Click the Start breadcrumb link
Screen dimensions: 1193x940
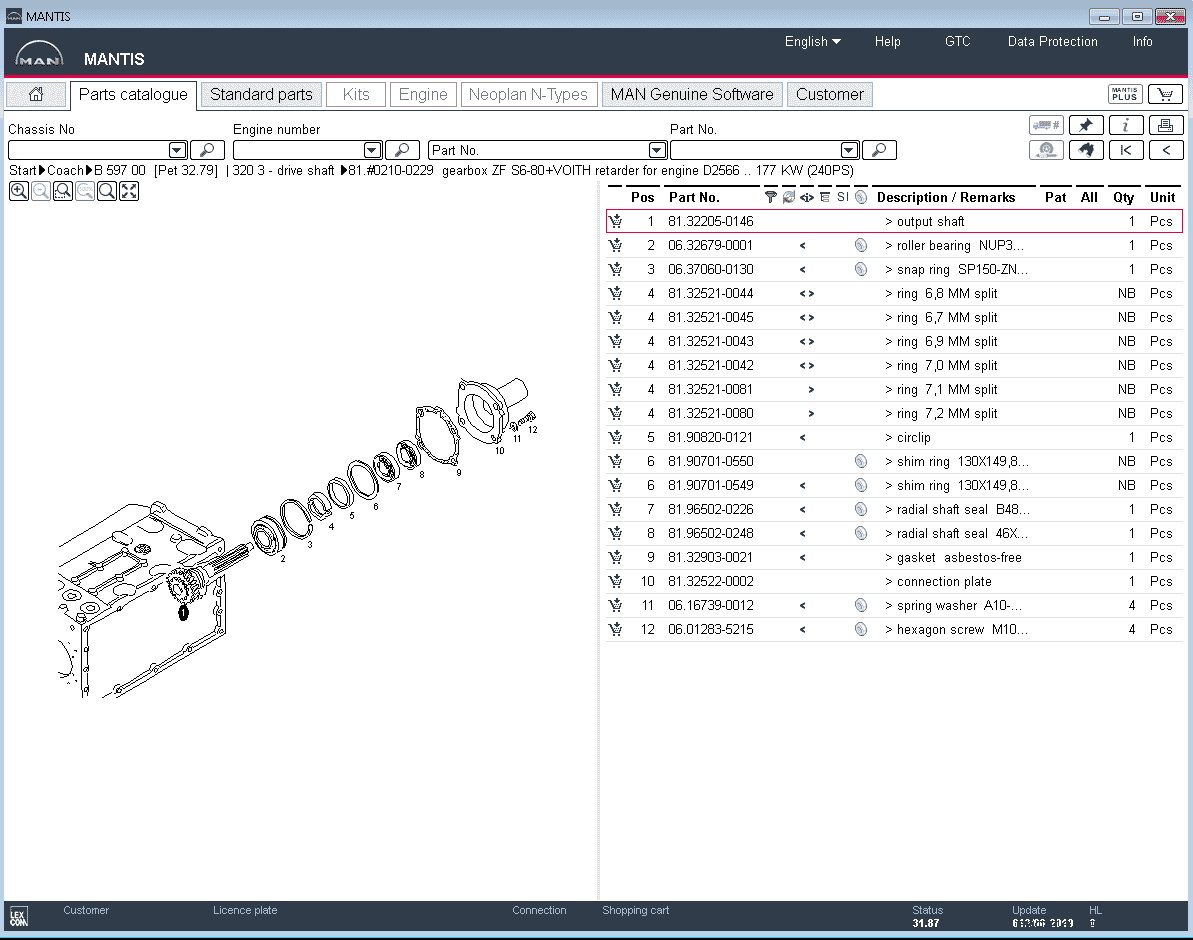23,170
